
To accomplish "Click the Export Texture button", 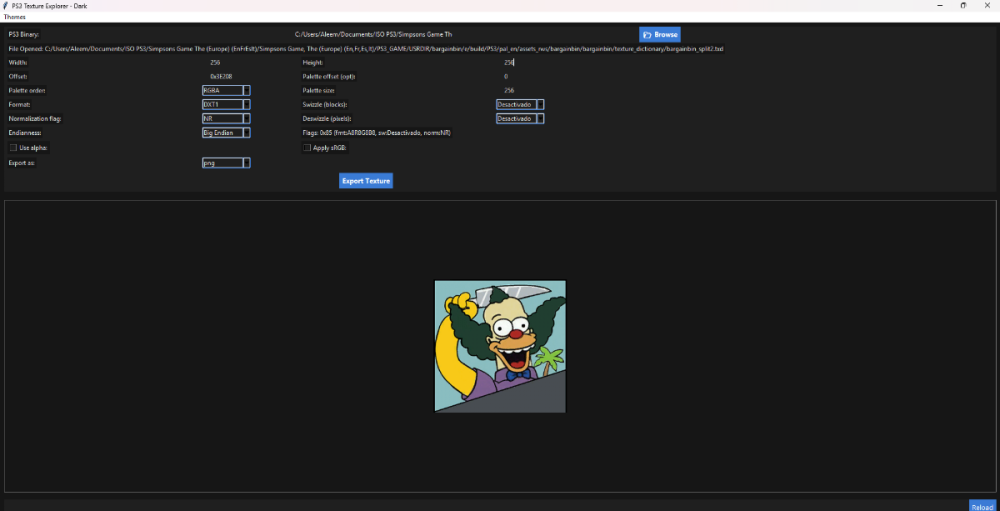I will 365,181.
